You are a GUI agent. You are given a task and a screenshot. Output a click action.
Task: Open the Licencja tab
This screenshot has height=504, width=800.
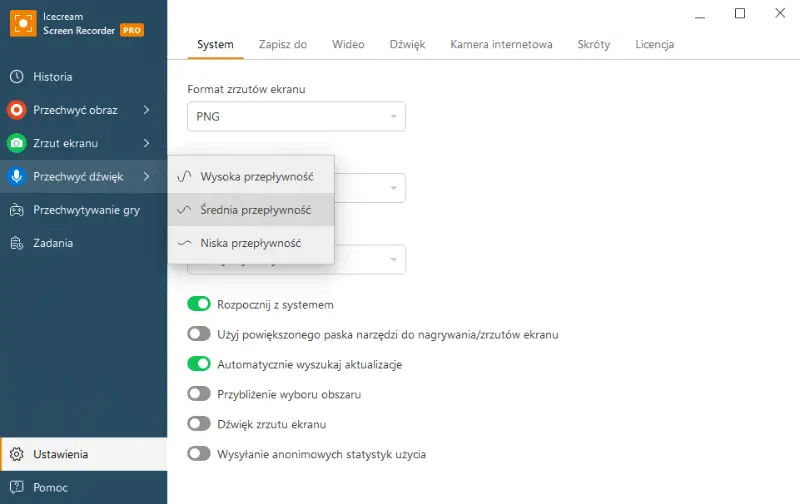click(655, 44)
